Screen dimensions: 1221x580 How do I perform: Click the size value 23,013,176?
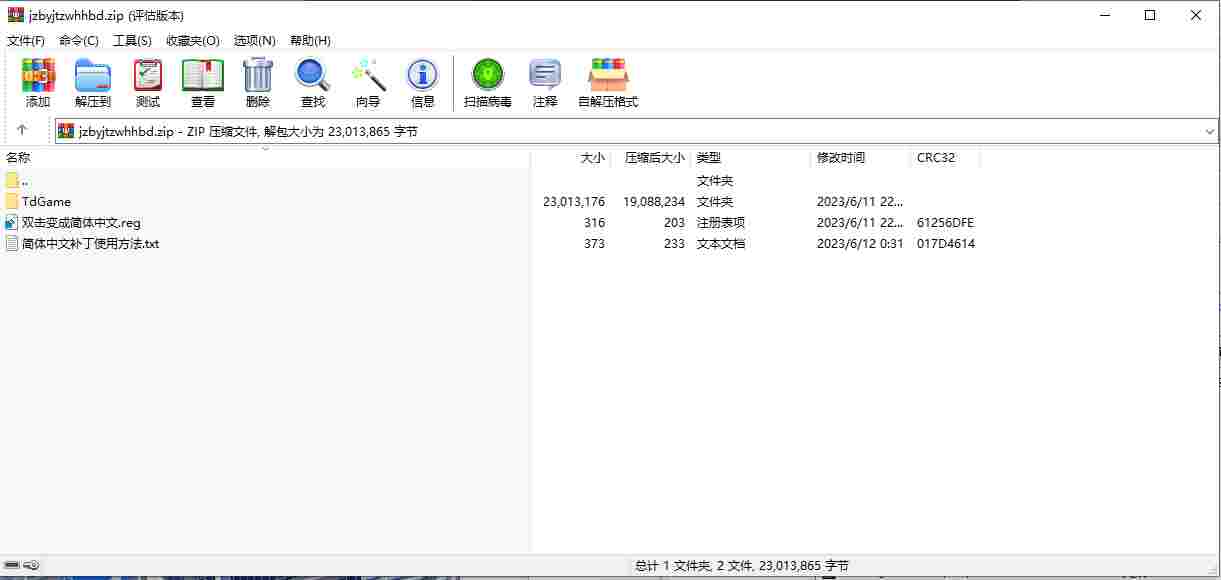(574, 201)
